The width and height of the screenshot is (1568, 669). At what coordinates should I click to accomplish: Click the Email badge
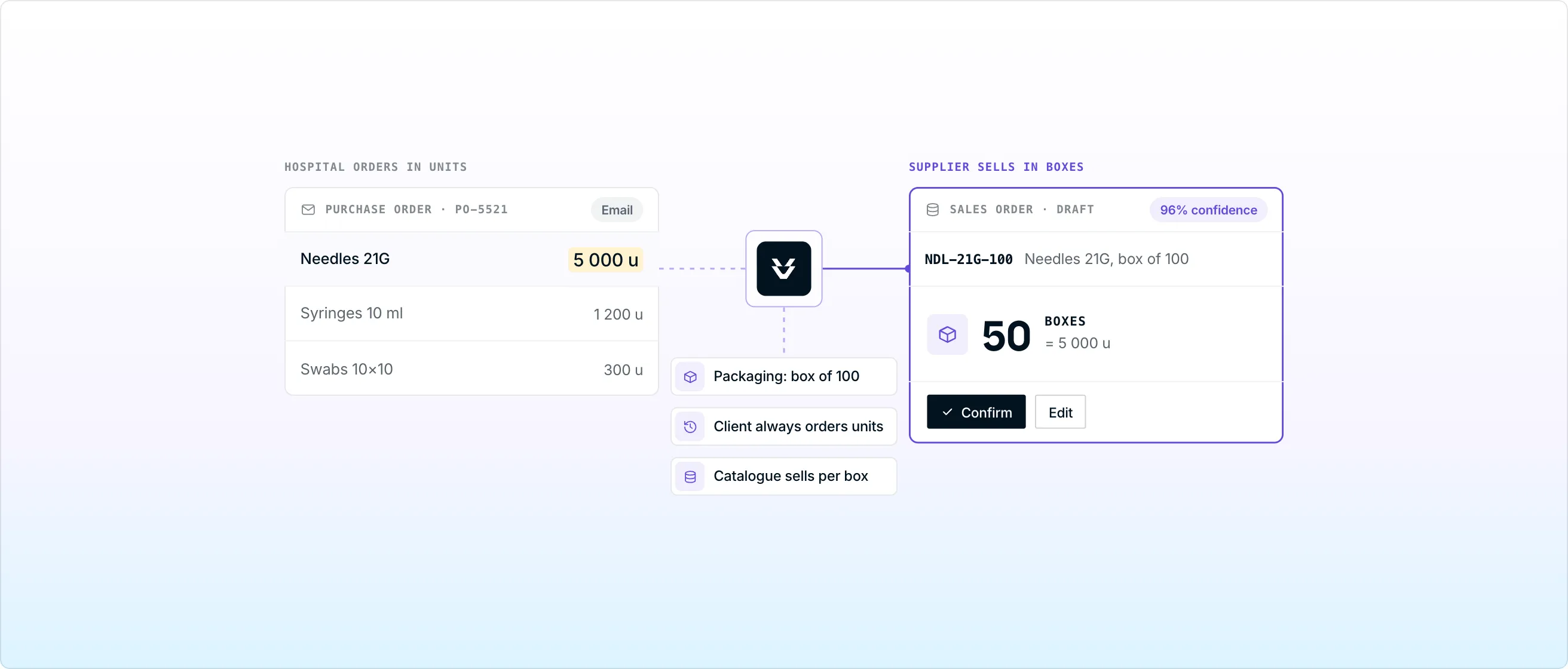617,210
